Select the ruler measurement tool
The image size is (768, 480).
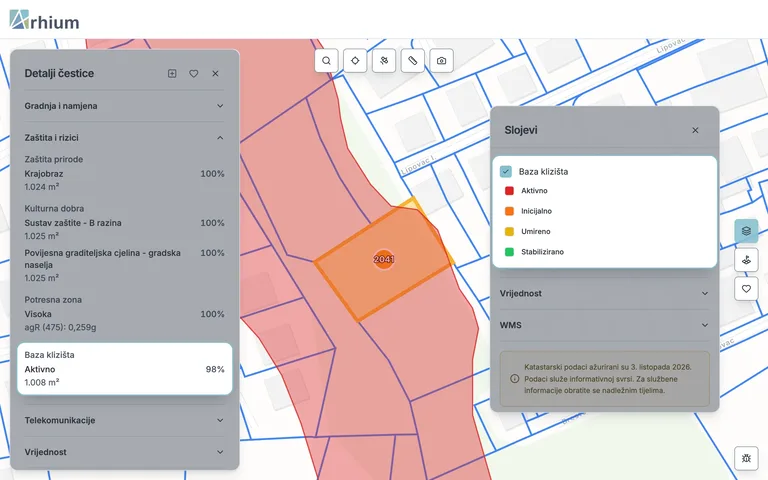[x=413, y=61]
